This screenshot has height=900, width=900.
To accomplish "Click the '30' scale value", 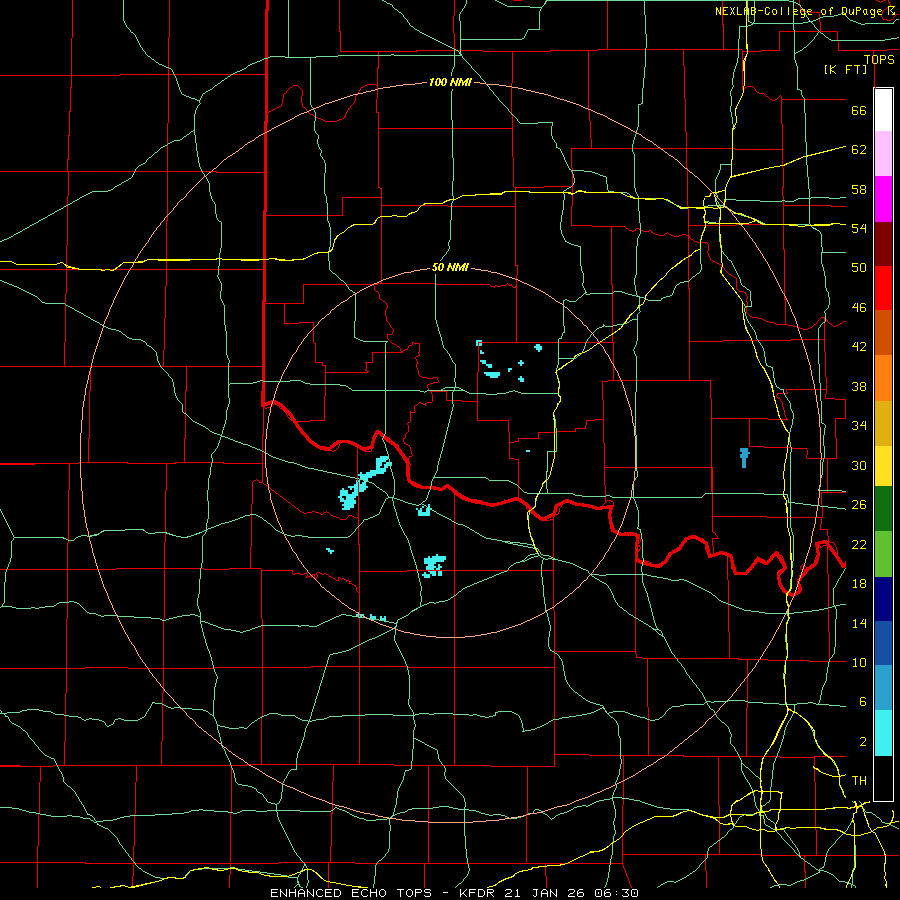I will [859, 465].
